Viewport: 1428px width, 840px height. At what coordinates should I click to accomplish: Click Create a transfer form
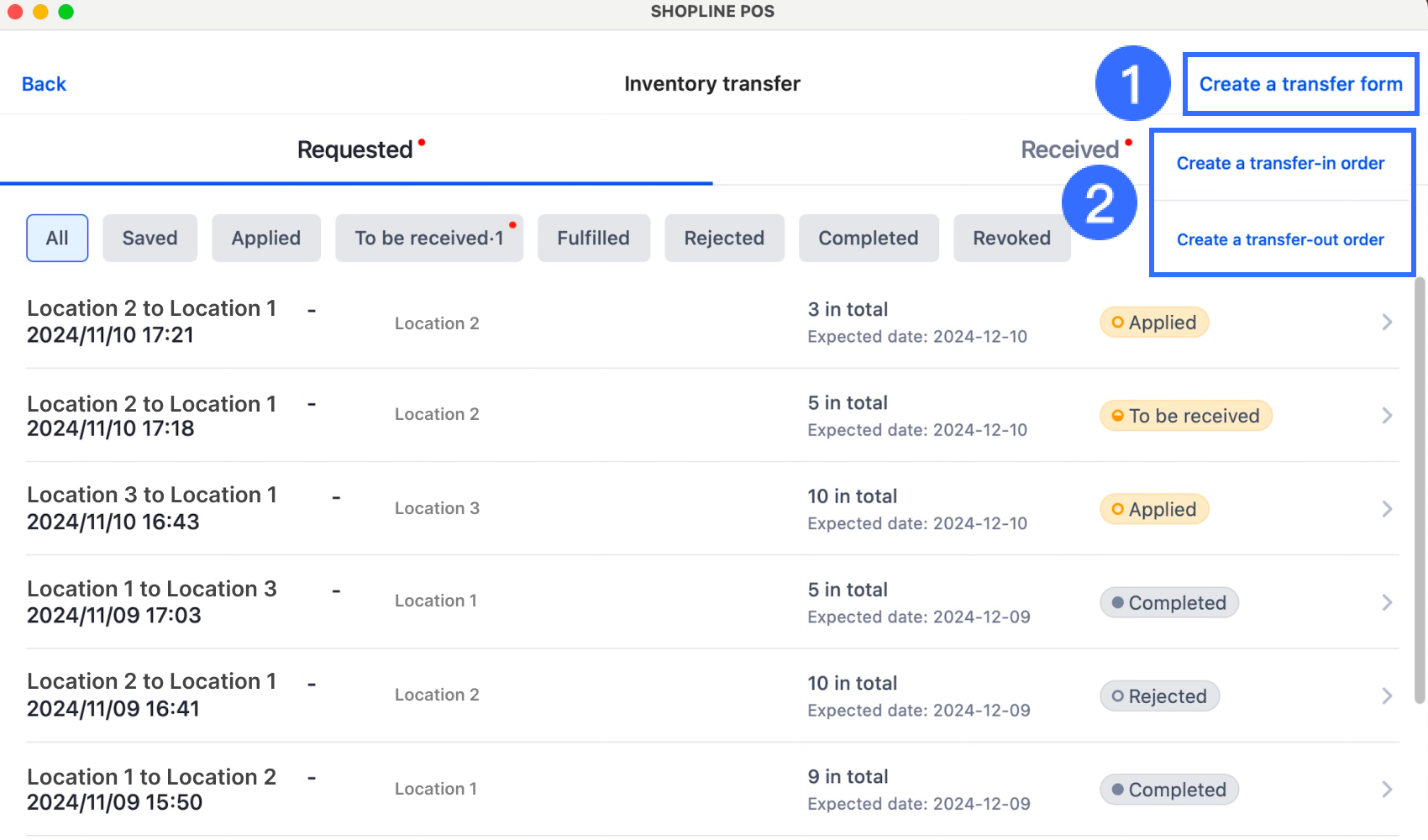[1300, 84]
